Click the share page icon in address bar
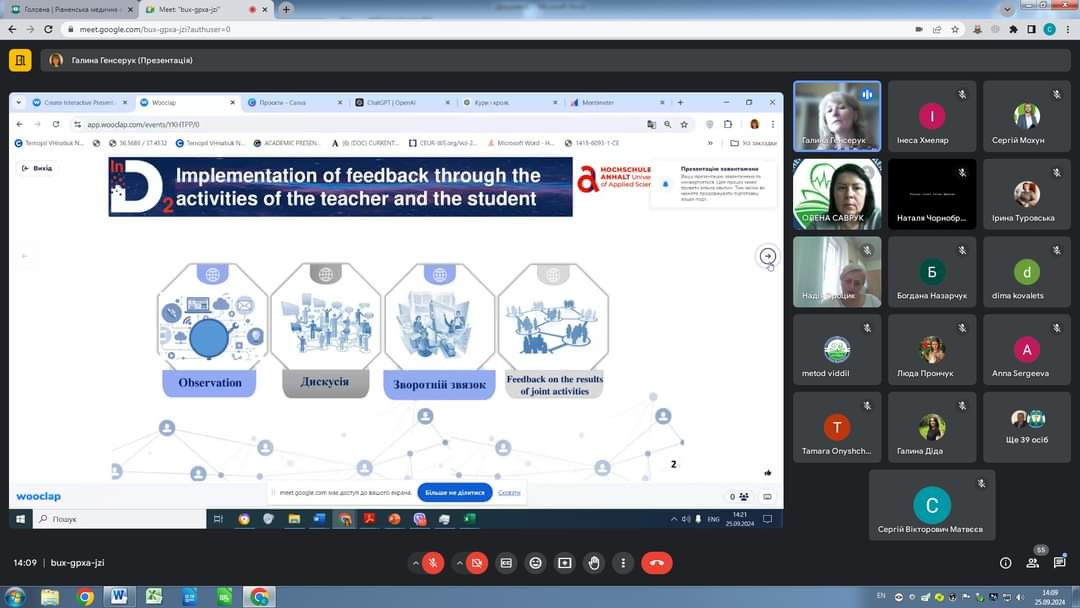The height and width of the screenshot is (608, 1080). (x=937, y=29)
